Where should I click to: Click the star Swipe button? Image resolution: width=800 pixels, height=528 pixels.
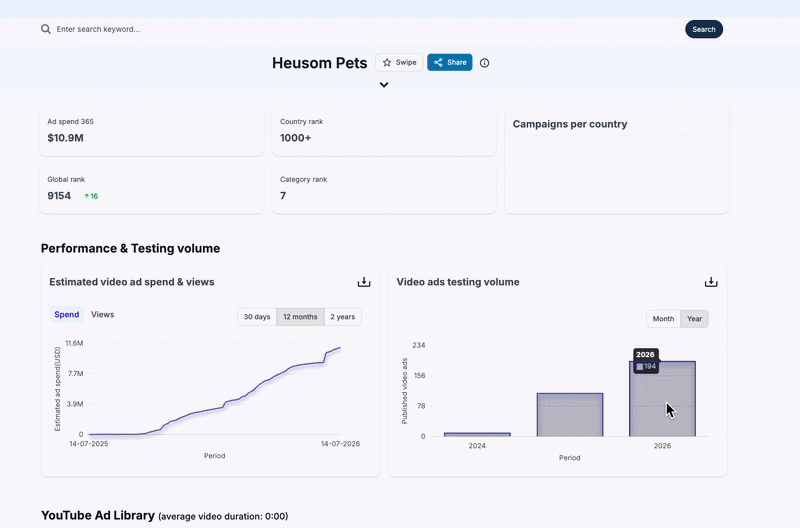(x=399, y=62)
